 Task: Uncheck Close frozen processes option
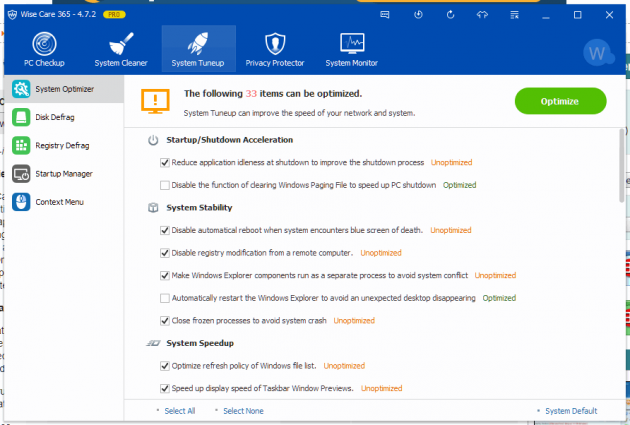(x=165, y=321)
